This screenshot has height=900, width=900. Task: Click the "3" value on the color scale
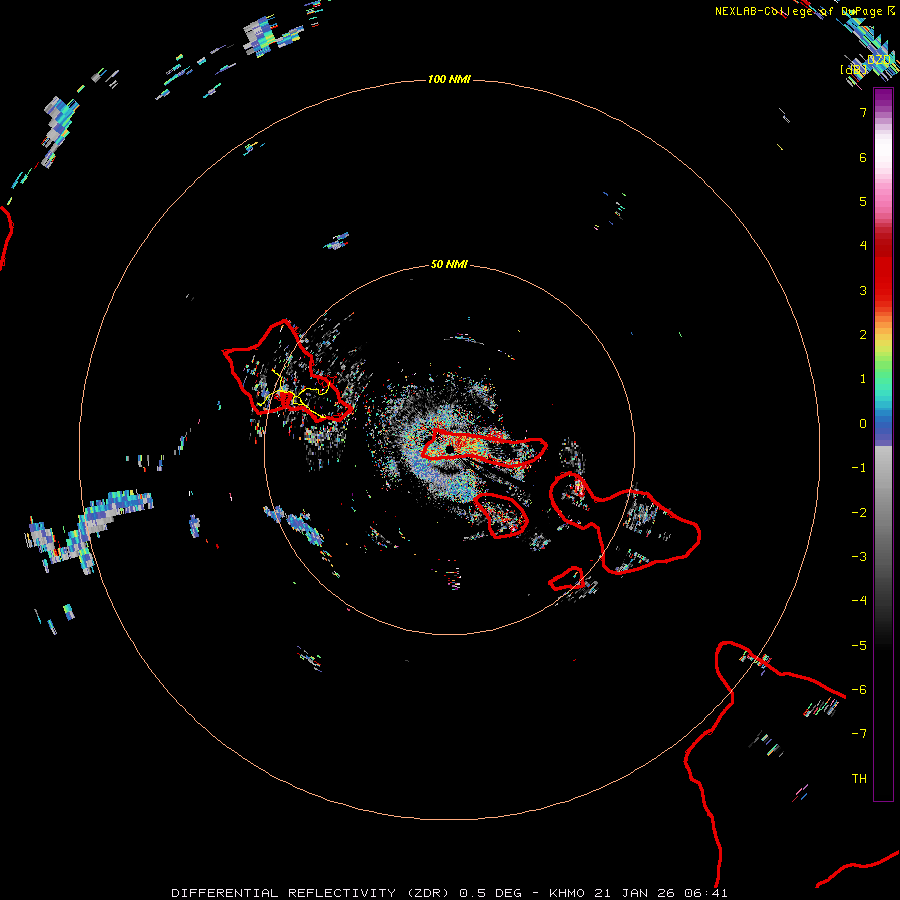point(863,290)
